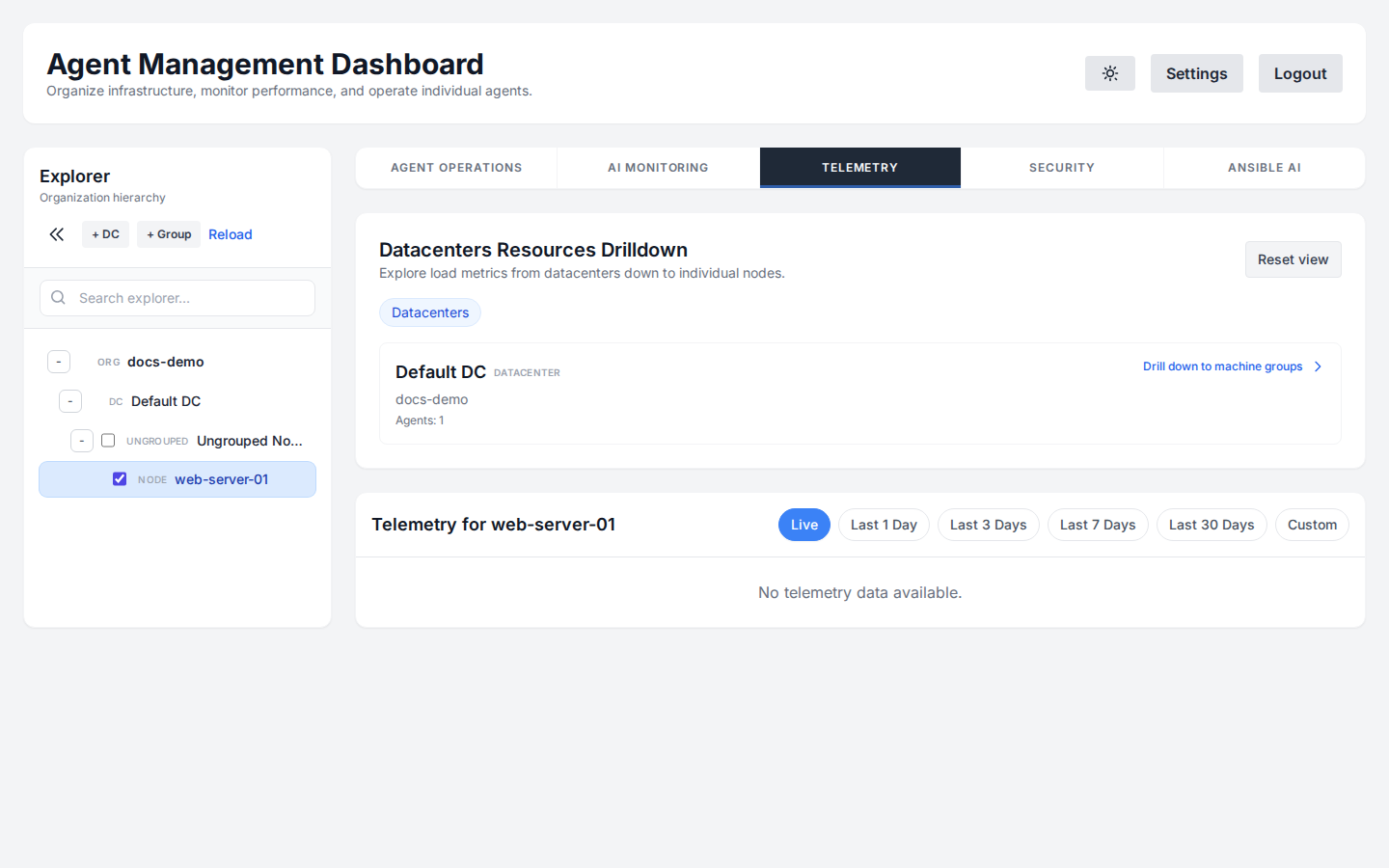
Task: Uncheck the web-server-01 node checkbox
Action: (x=119, y=478)
